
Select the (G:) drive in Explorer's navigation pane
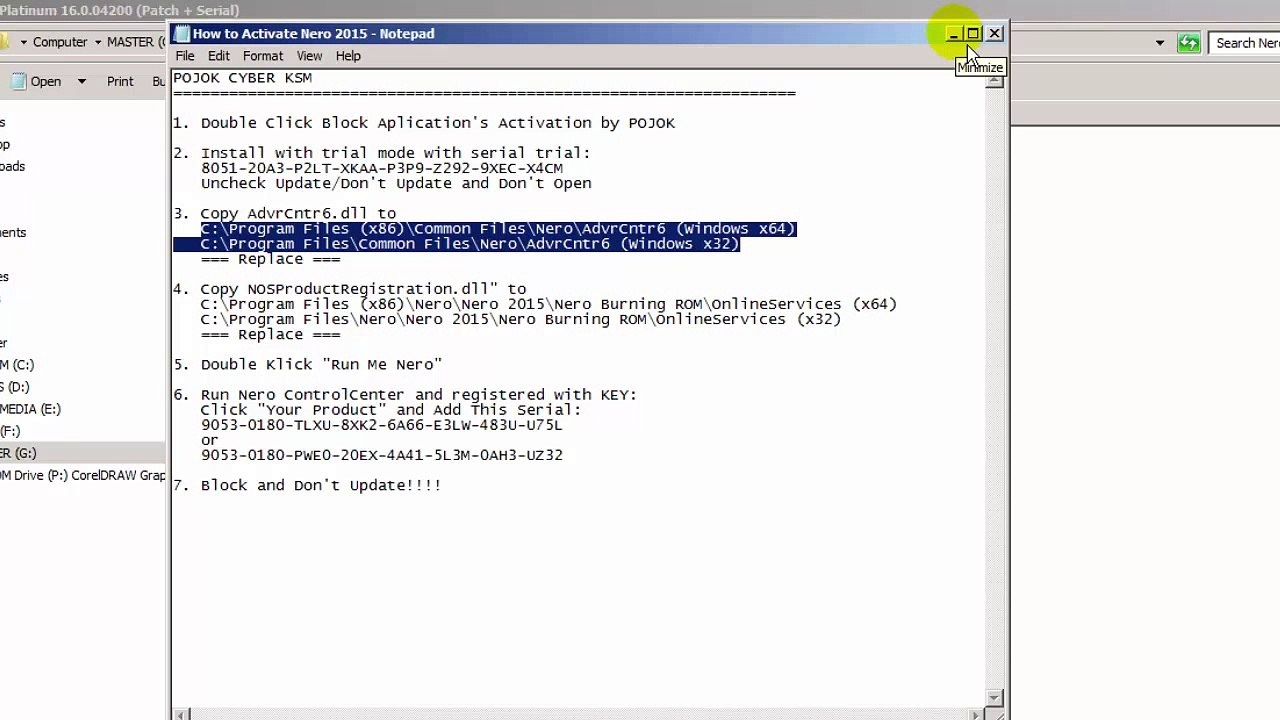click(x=18, y=453)
